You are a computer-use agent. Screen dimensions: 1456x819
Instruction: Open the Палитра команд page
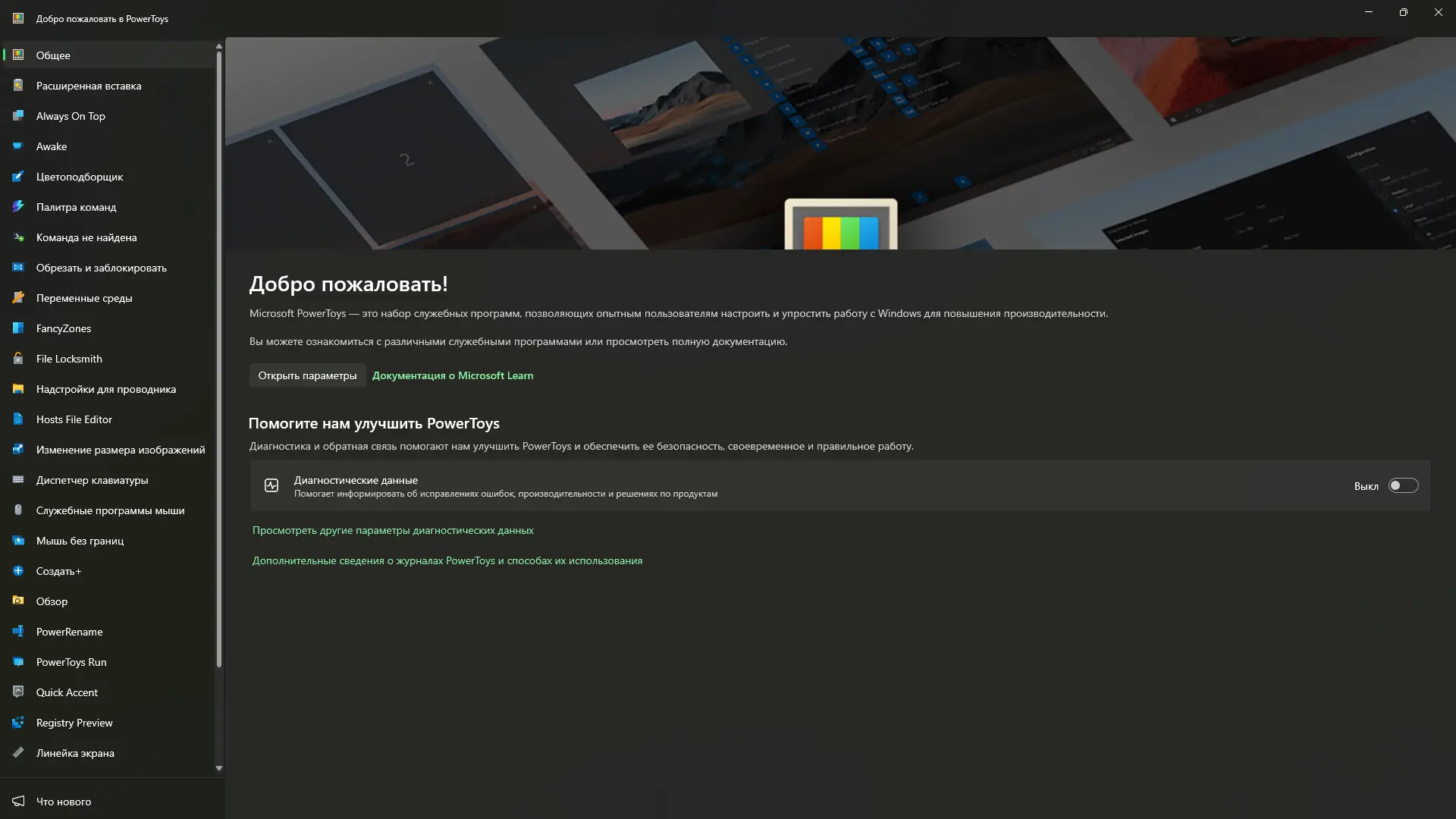pos(76,207)
